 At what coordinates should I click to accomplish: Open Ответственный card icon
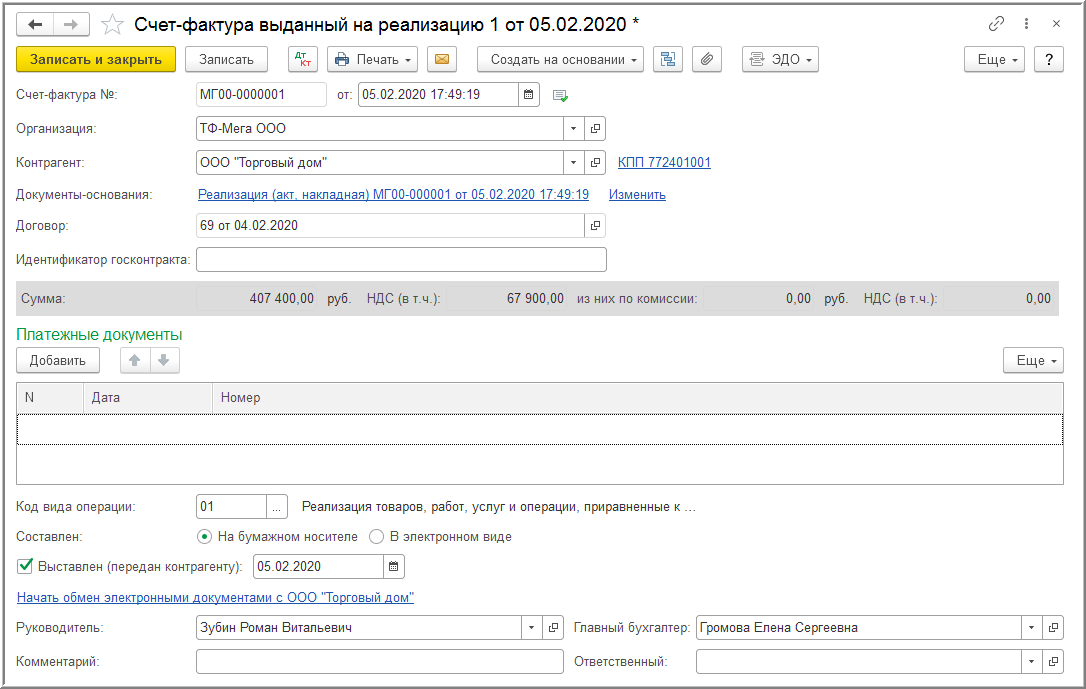1053,661
